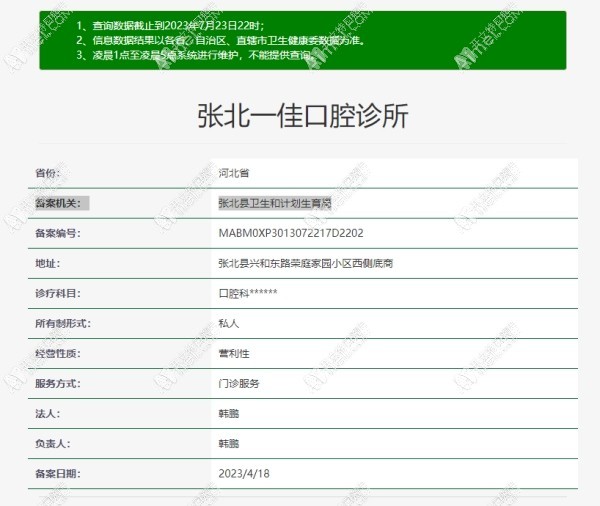The height and width of the screenshot is (506, 600).
Task: Click notice line 2 about 信息数据结果
Action: point(220,40)
